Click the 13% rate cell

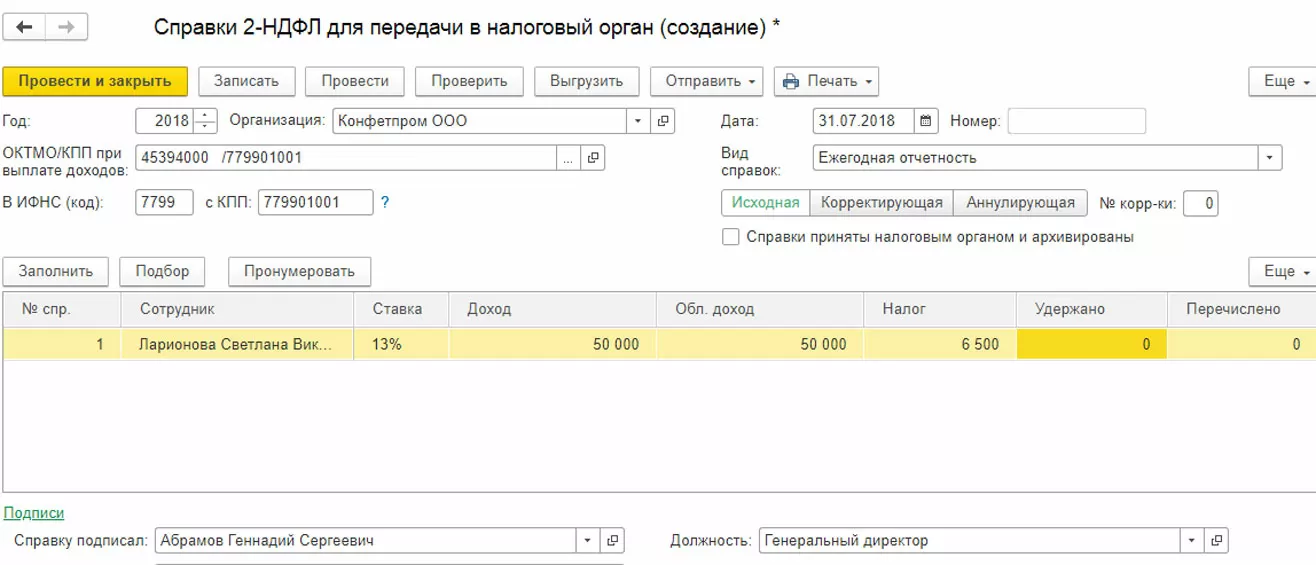pos(401,344)
